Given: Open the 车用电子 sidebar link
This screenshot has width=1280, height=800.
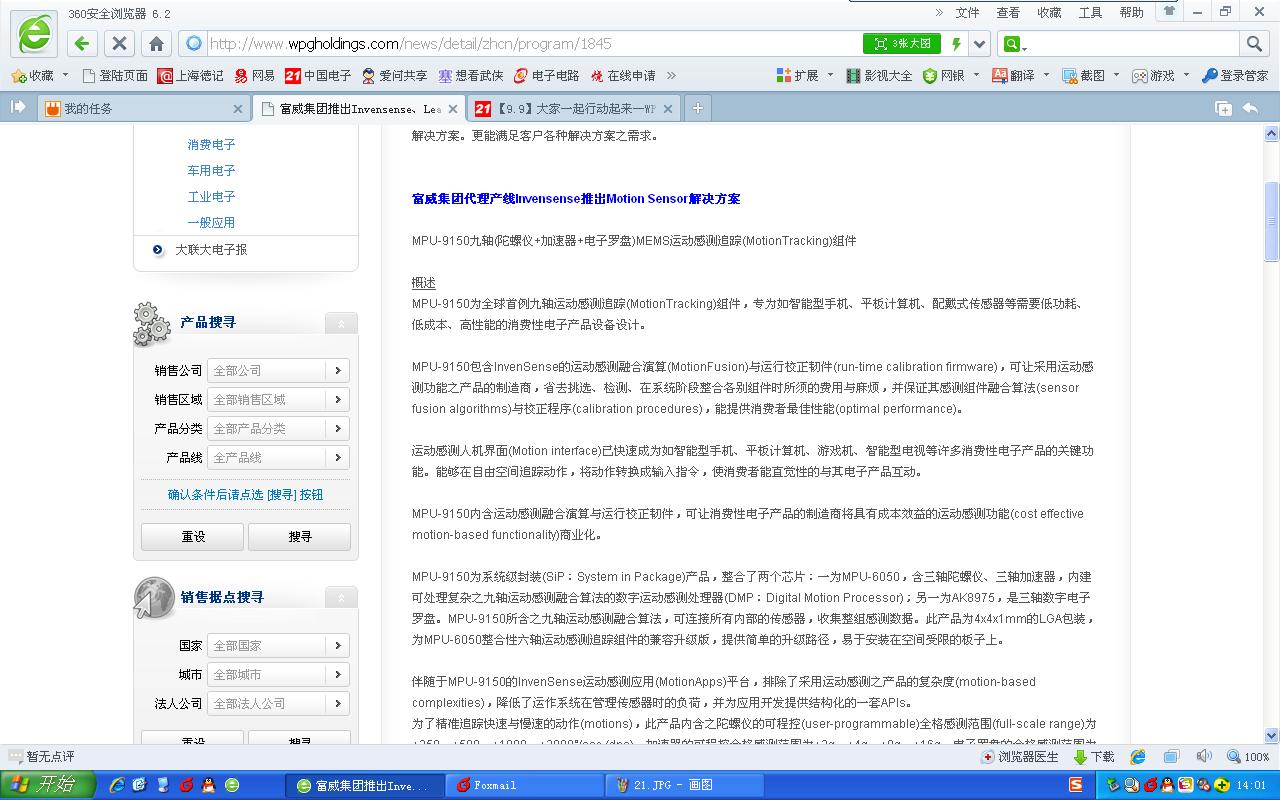Looking at the screenshot, I should point(211,170).
